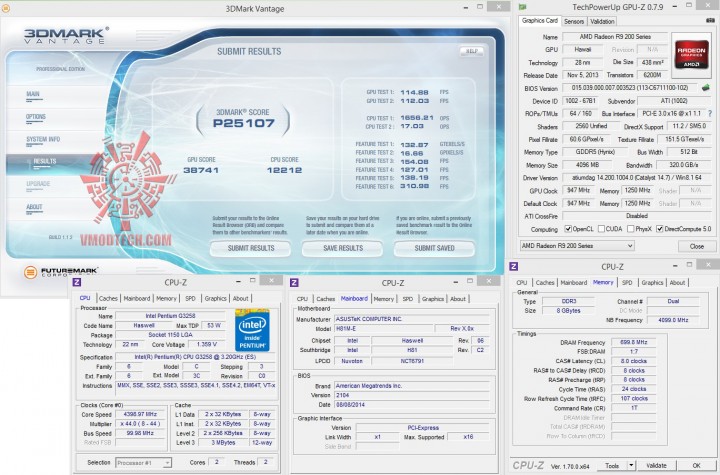Open MAIN in 3DMark sidebar

click(33, 95)
